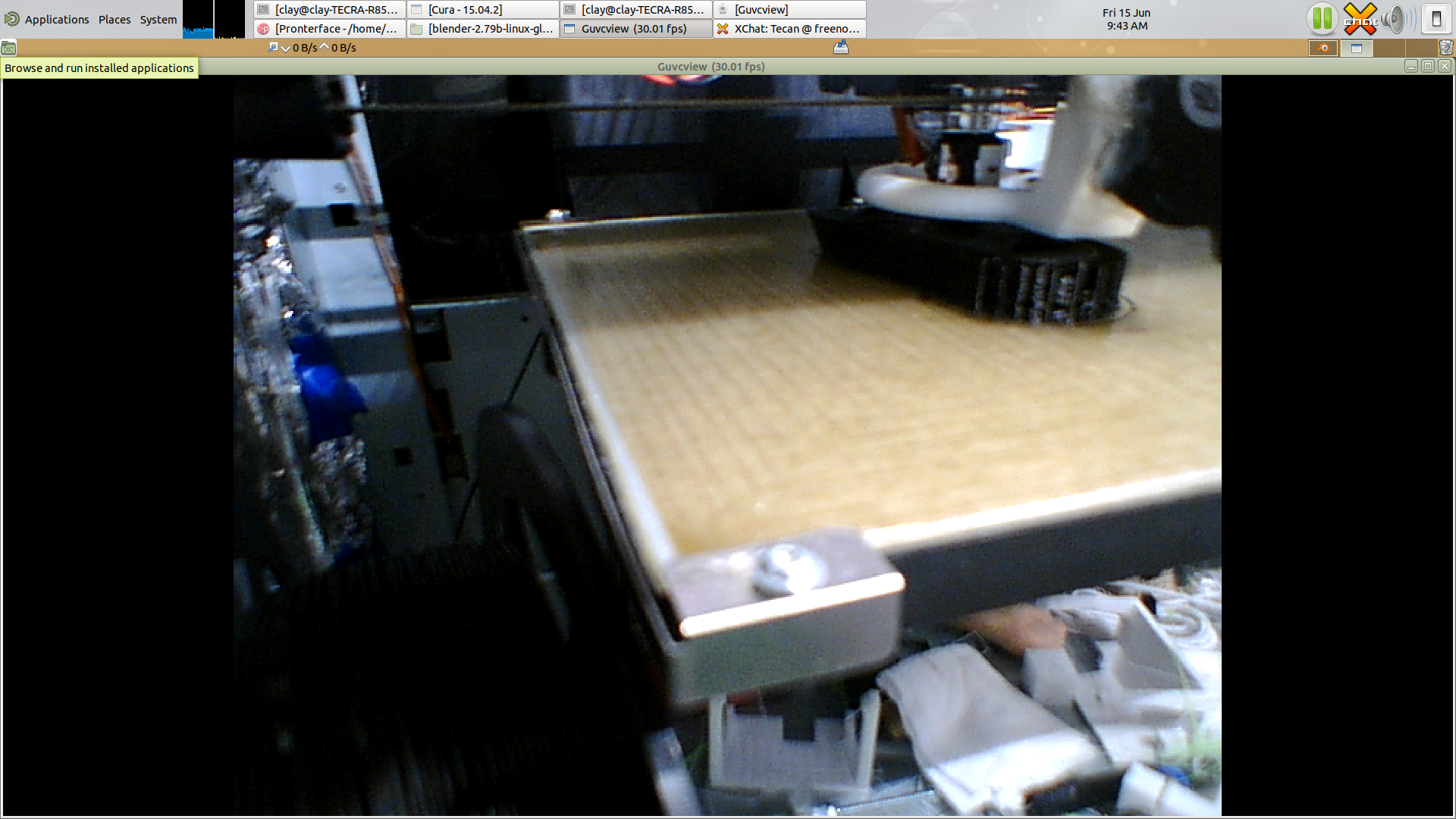The width and height of the screenshot is (1456, 819).
Task: Switch to the first clay@clay-TECRA terminal window
Action: [330, 9]
